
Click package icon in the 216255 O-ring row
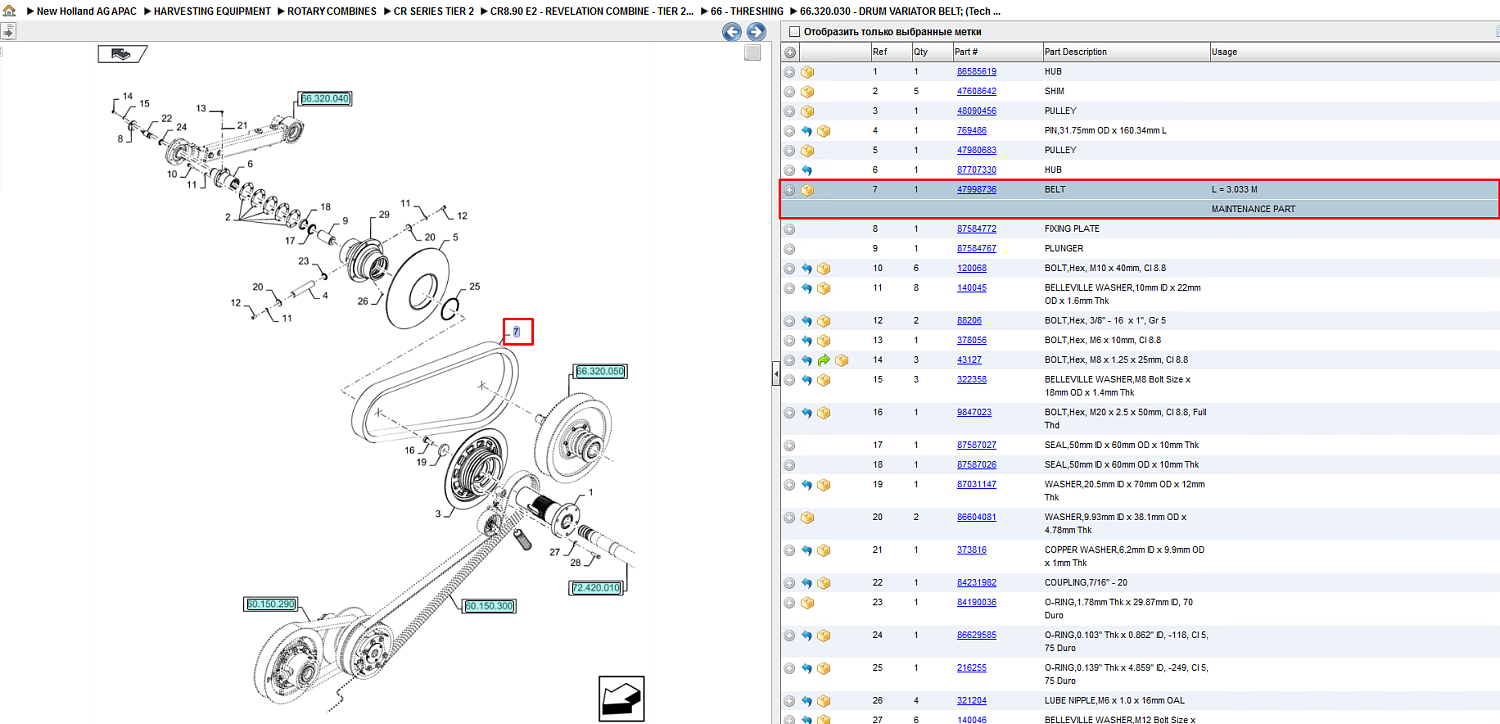tap(824, 668)
